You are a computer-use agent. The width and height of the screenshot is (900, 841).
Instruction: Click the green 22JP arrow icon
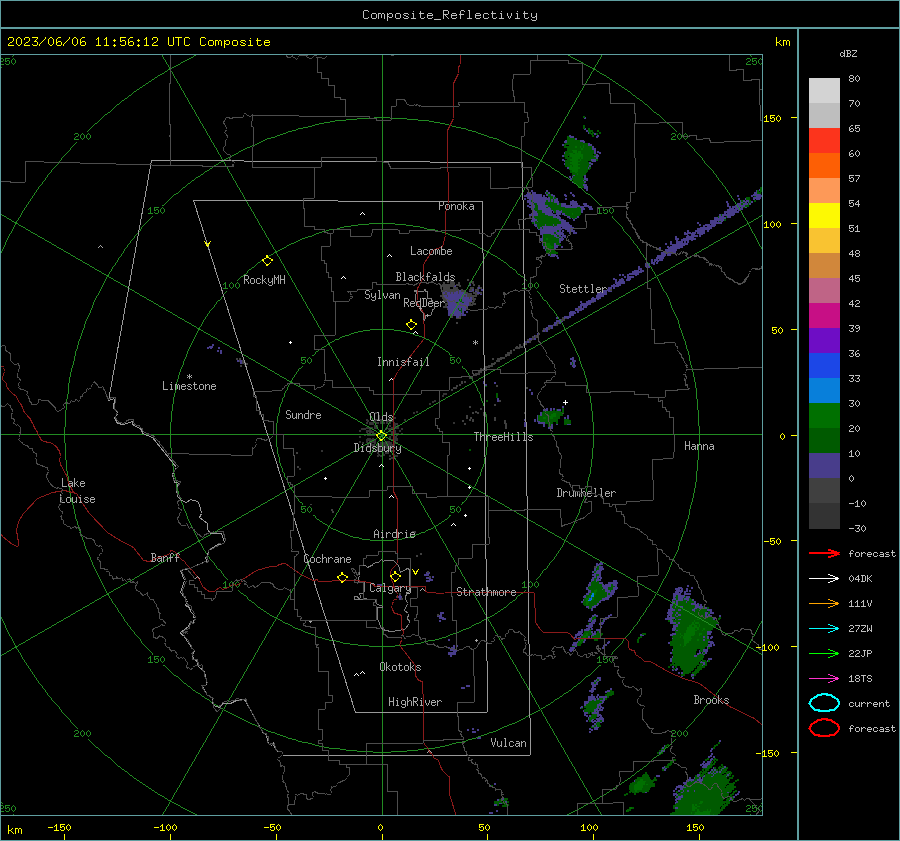click(824, 653)
